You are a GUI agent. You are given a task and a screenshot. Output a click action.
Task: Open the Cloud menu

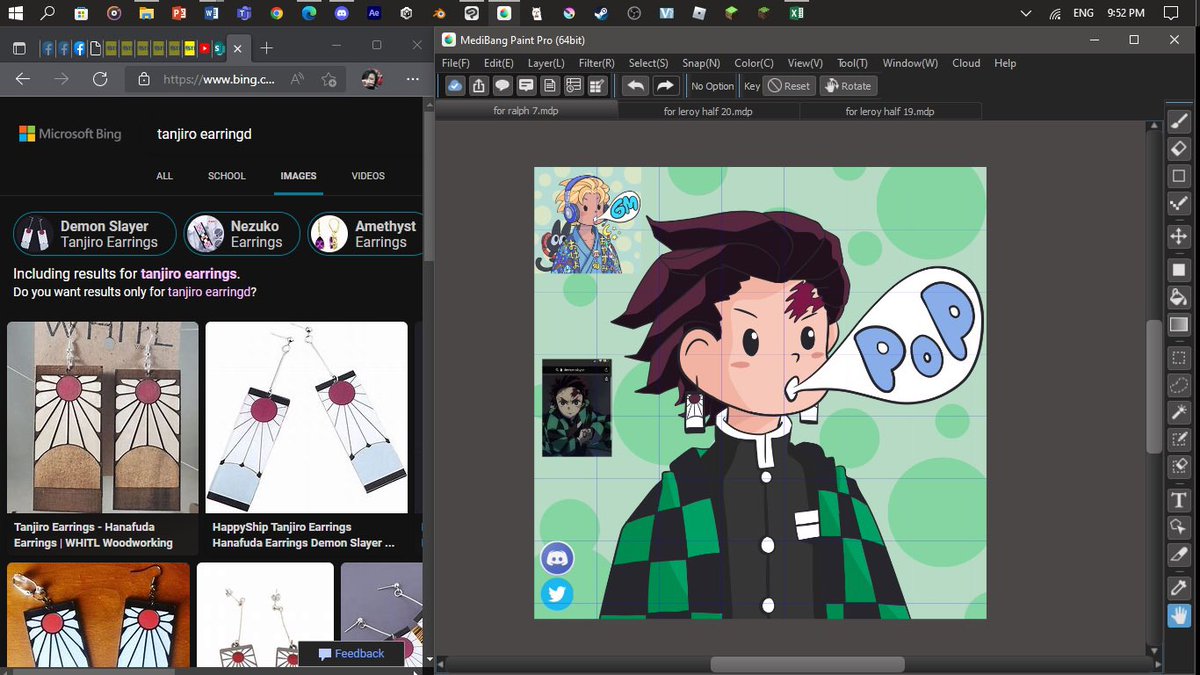(x=966, y=63)
